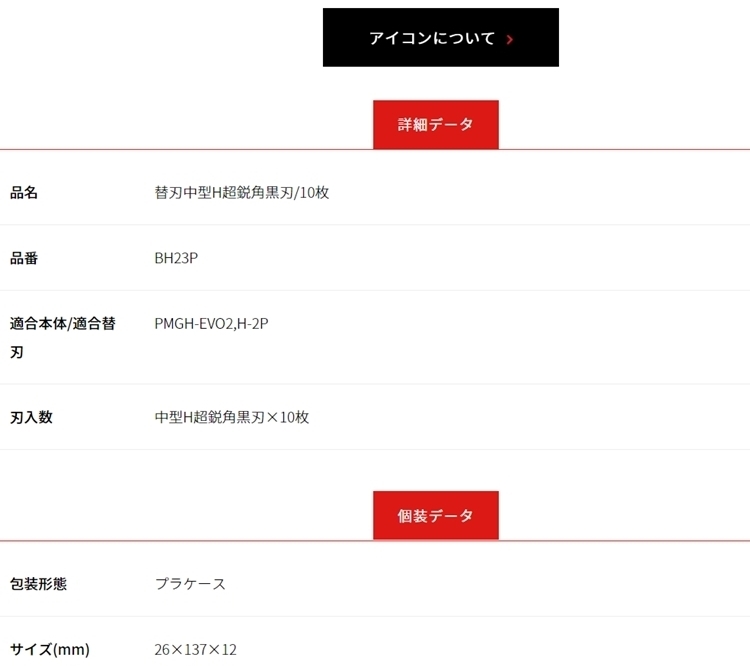Click the red chevron arrow beside アイコンについて
The height and width of the screenshot is (666, 750).
[510, 40]
